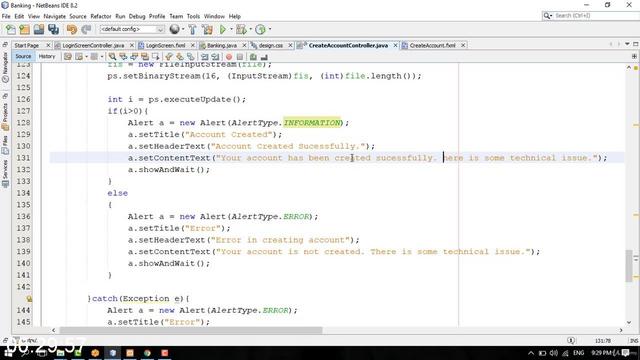This screenshot has height=360, width=640.
Task: Open the editor Back button dropdown arrow
Action: [x=87, y=57]
